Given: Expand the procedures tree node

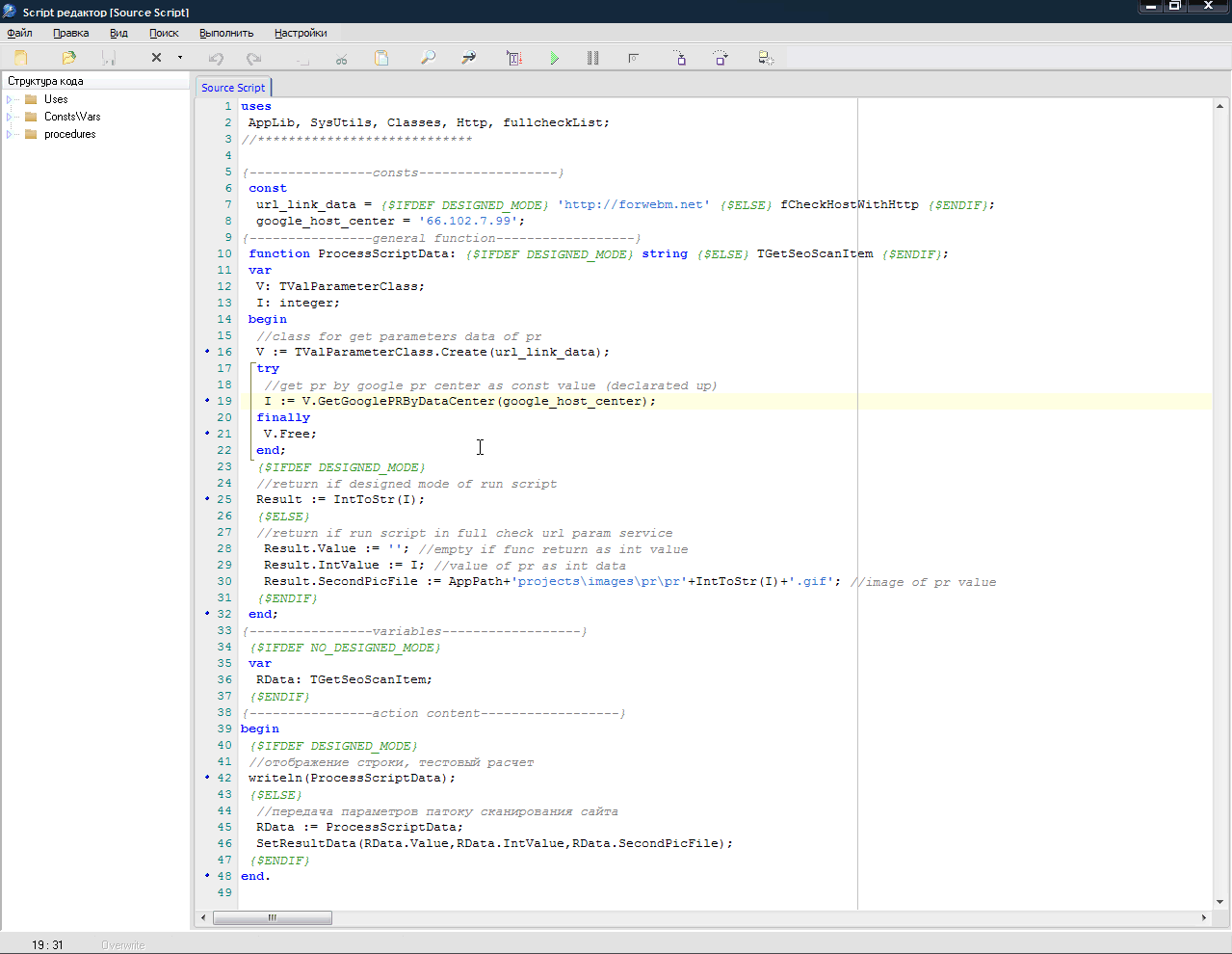Looking at the screenshot, I should 10,134.
